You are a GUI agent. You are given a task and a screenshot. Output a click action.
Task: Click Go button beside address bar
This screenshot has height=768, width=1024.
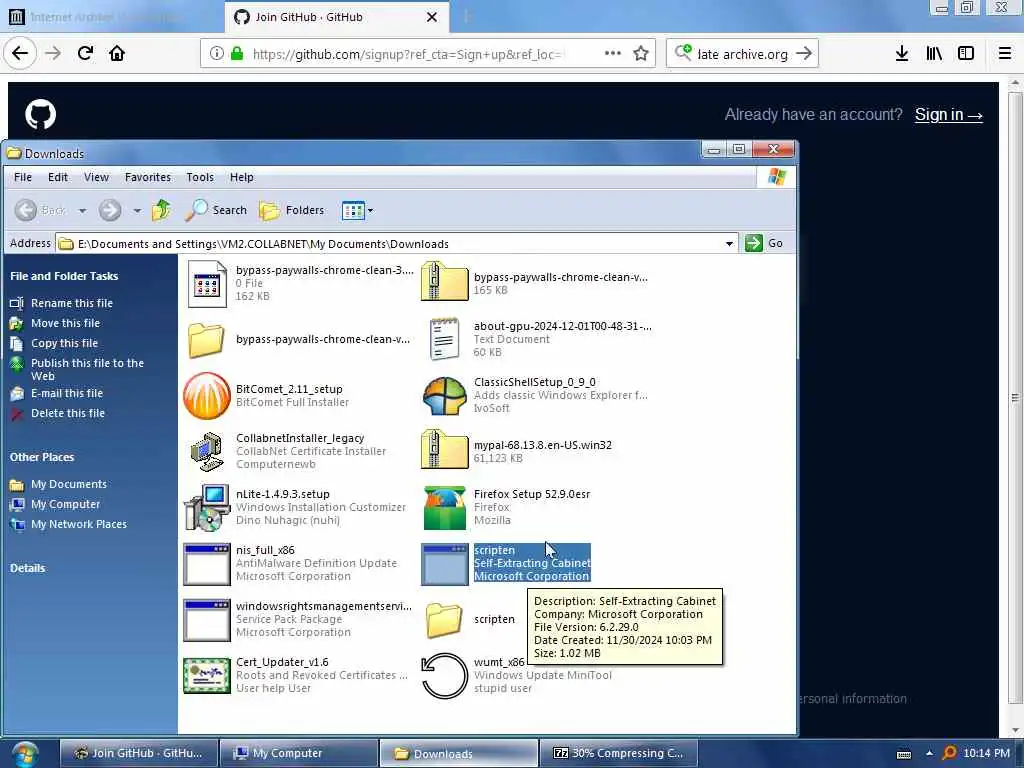(x=764, y=243)
